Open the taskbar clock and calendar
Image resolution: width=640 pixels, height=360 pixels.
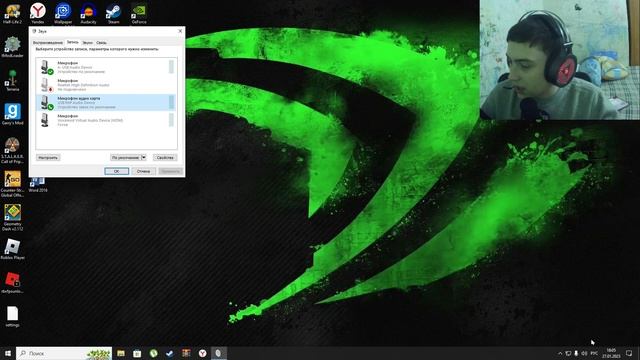tap(611, 353)
